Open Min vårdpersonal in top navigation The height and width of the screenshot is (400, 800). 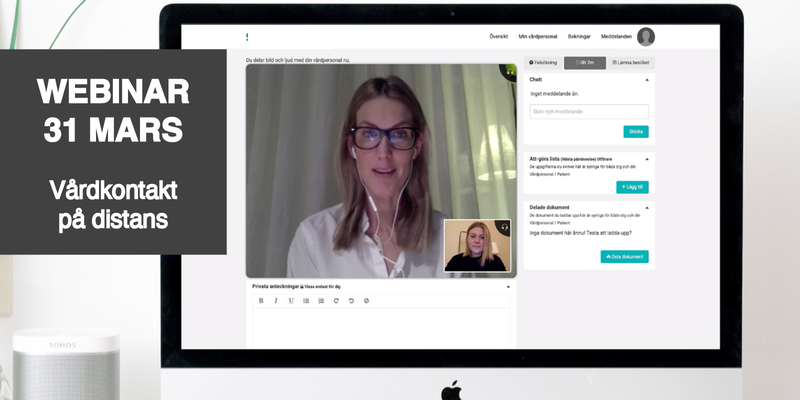click(x=538, y=37)
